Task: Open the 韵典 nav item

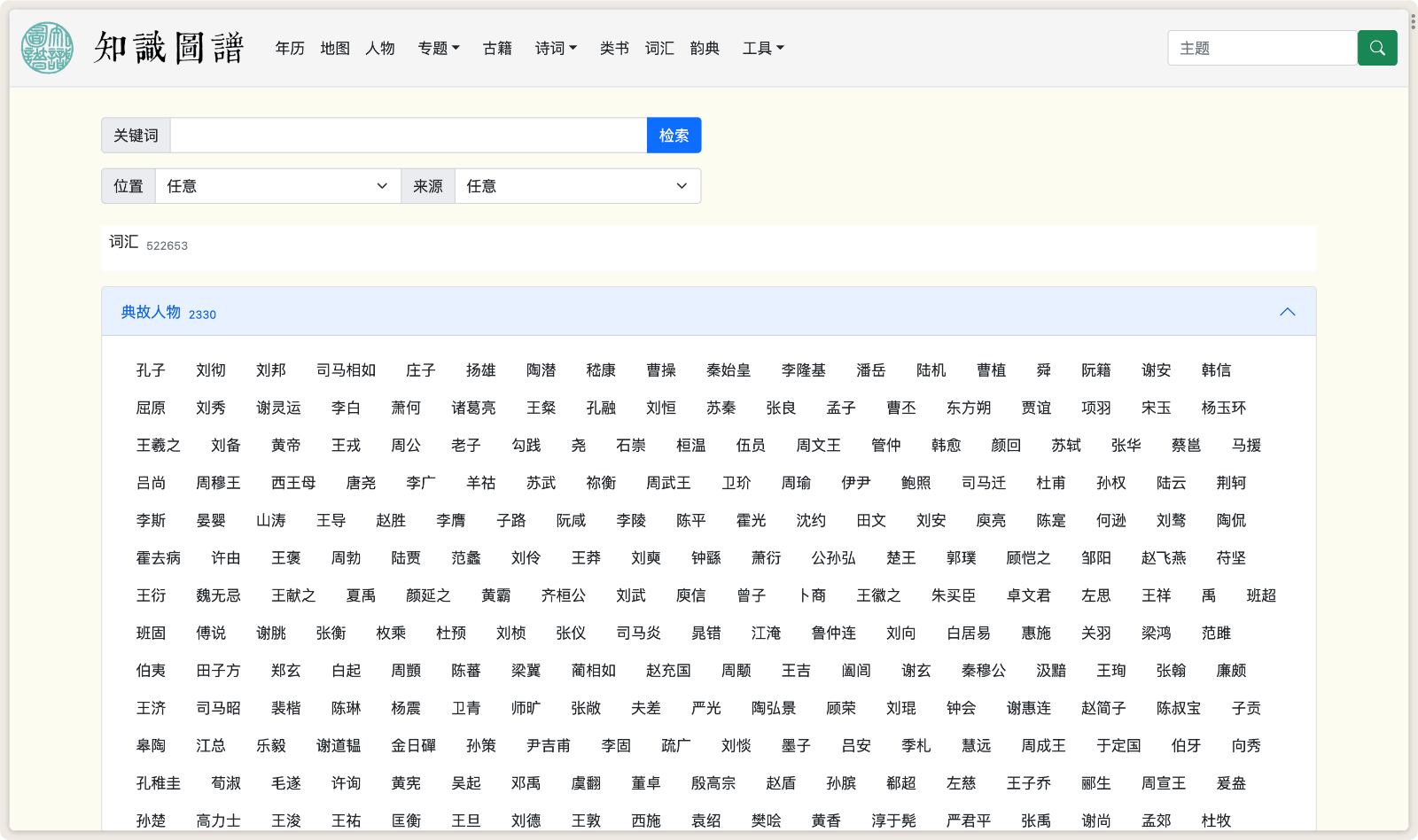Action: coord(705,48)
